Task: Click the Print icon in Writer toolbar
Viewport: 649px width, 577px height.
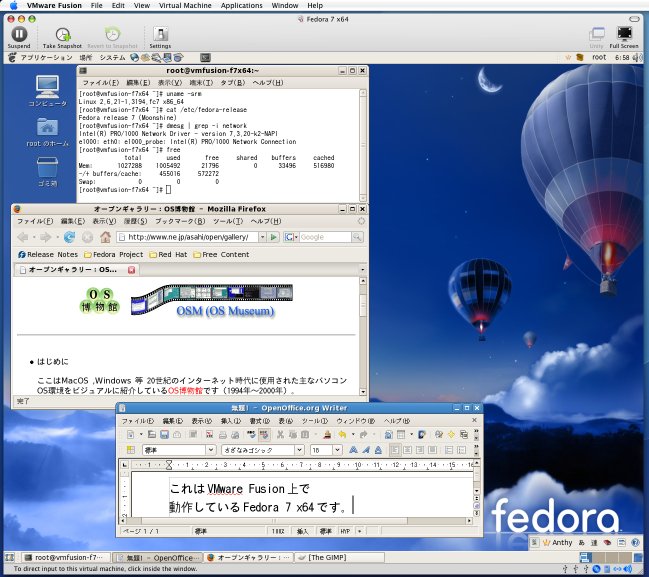Action: point(223,434)
